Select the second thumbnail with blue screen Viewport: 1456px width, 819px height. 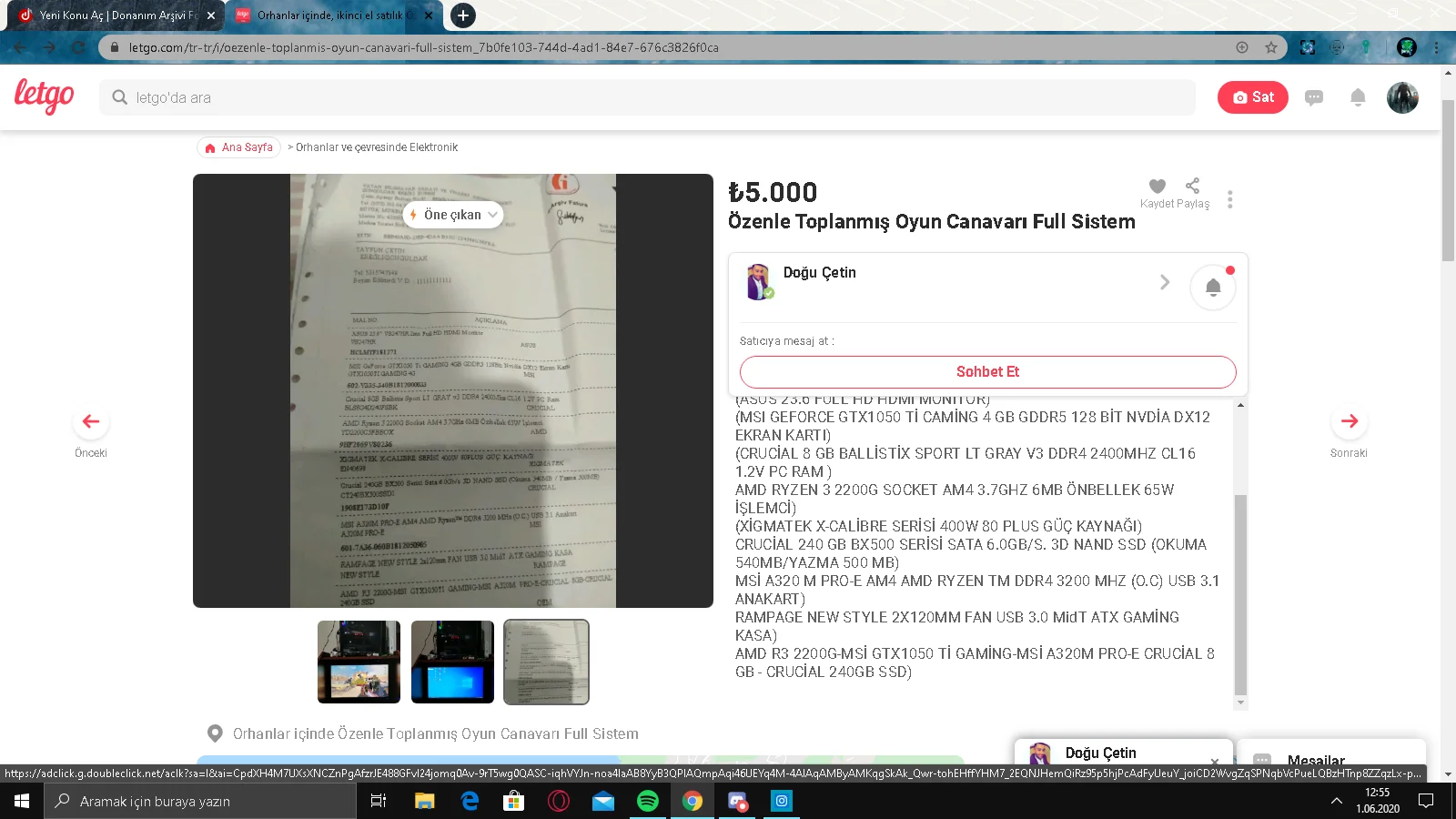[x=452, y=662]
